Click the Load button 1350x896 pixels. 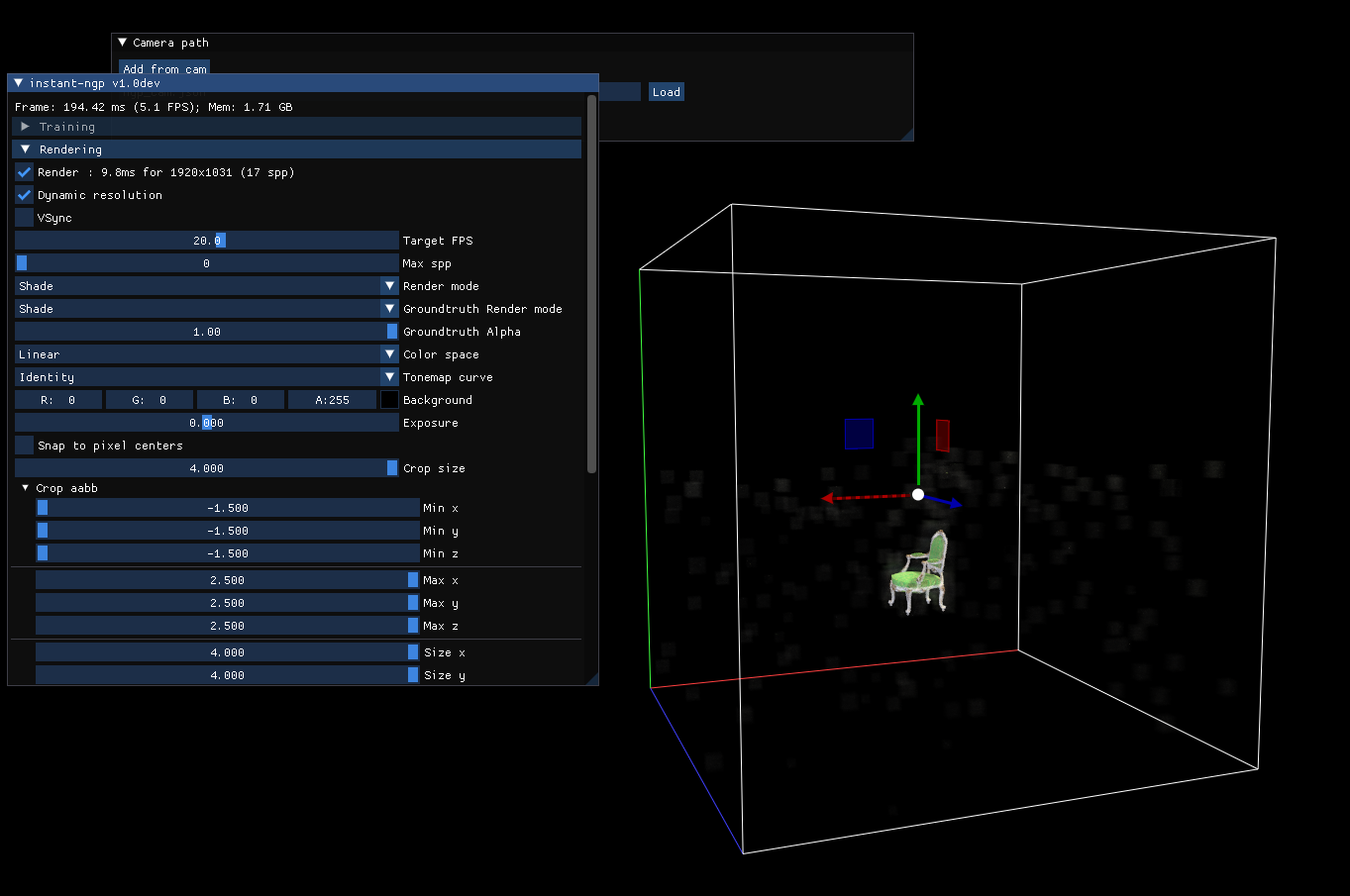click(x=666, y=91)
